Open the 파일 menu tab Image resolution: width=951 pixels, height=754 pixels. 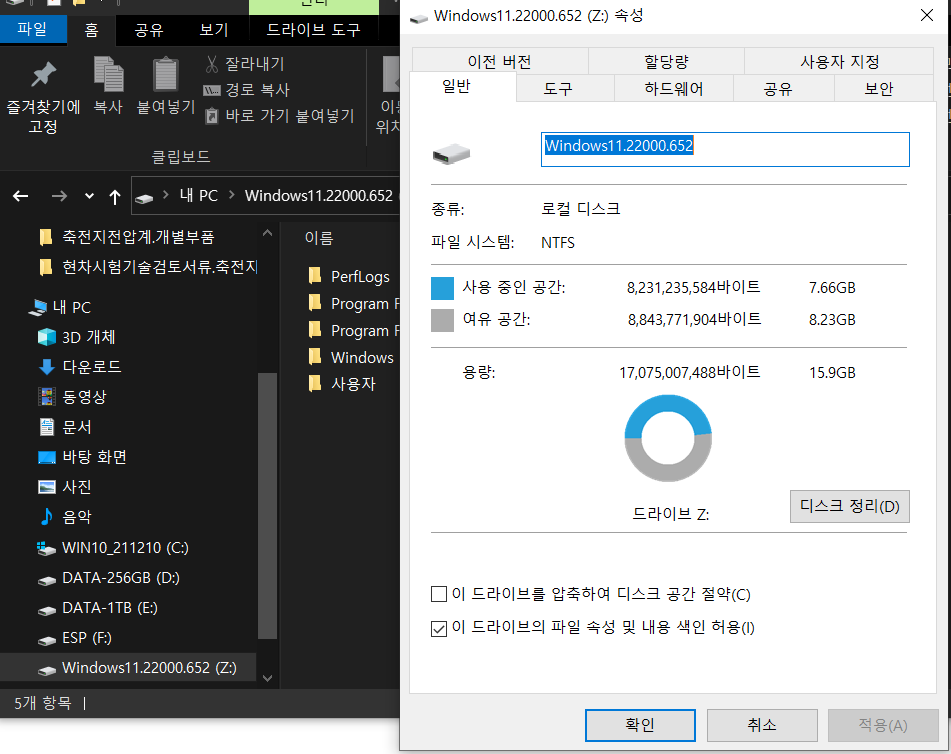click(33, 29)
